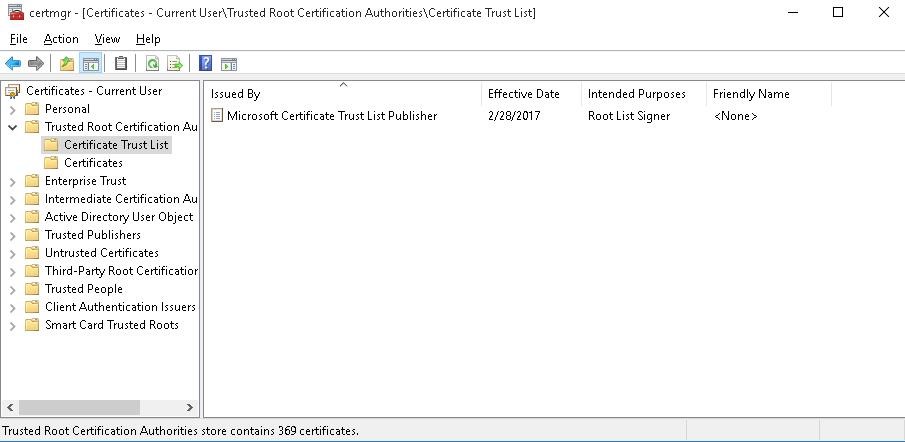This screenshot has height=442, width=905.
Task: Go up one level with folder icon
Action: 67,64
